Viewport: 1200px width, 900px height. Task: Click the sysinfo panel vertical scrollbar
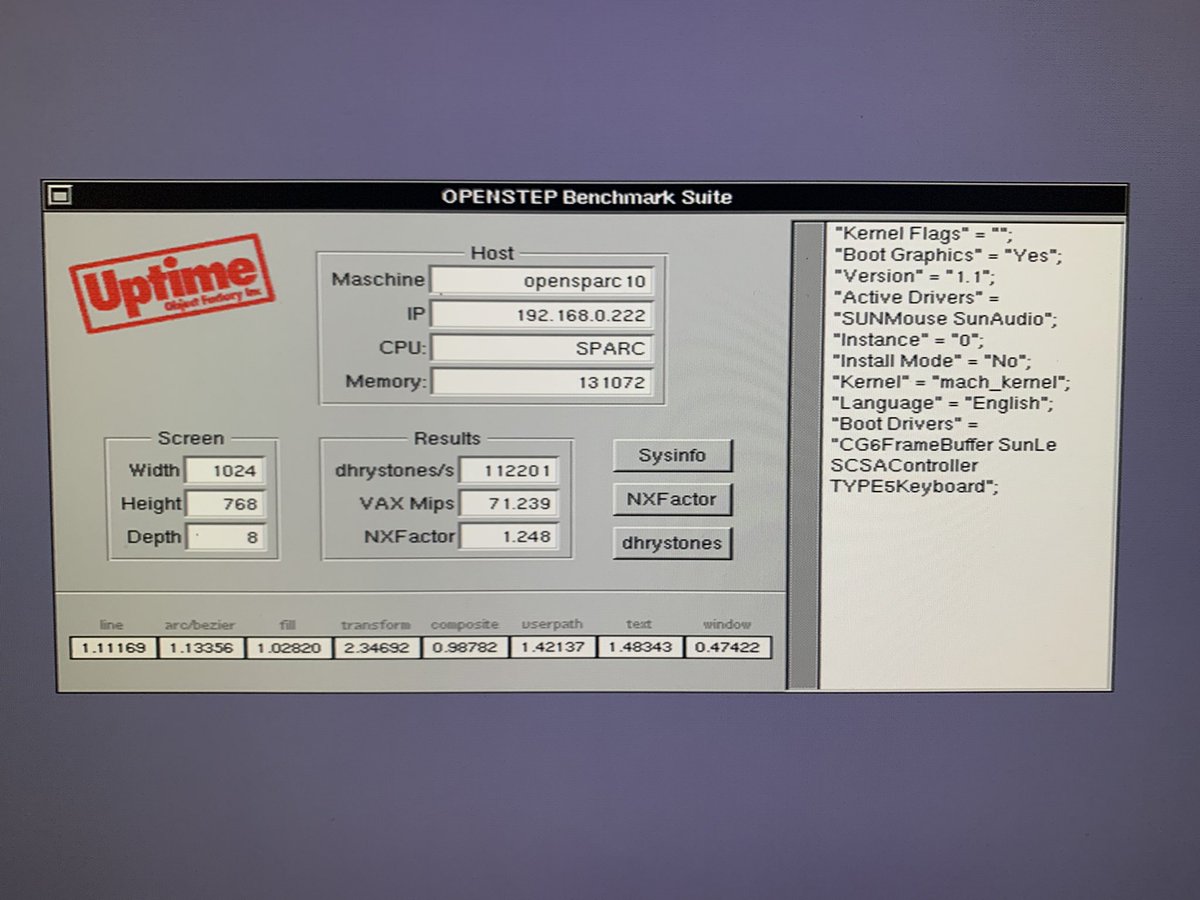[x=803, y=455]
